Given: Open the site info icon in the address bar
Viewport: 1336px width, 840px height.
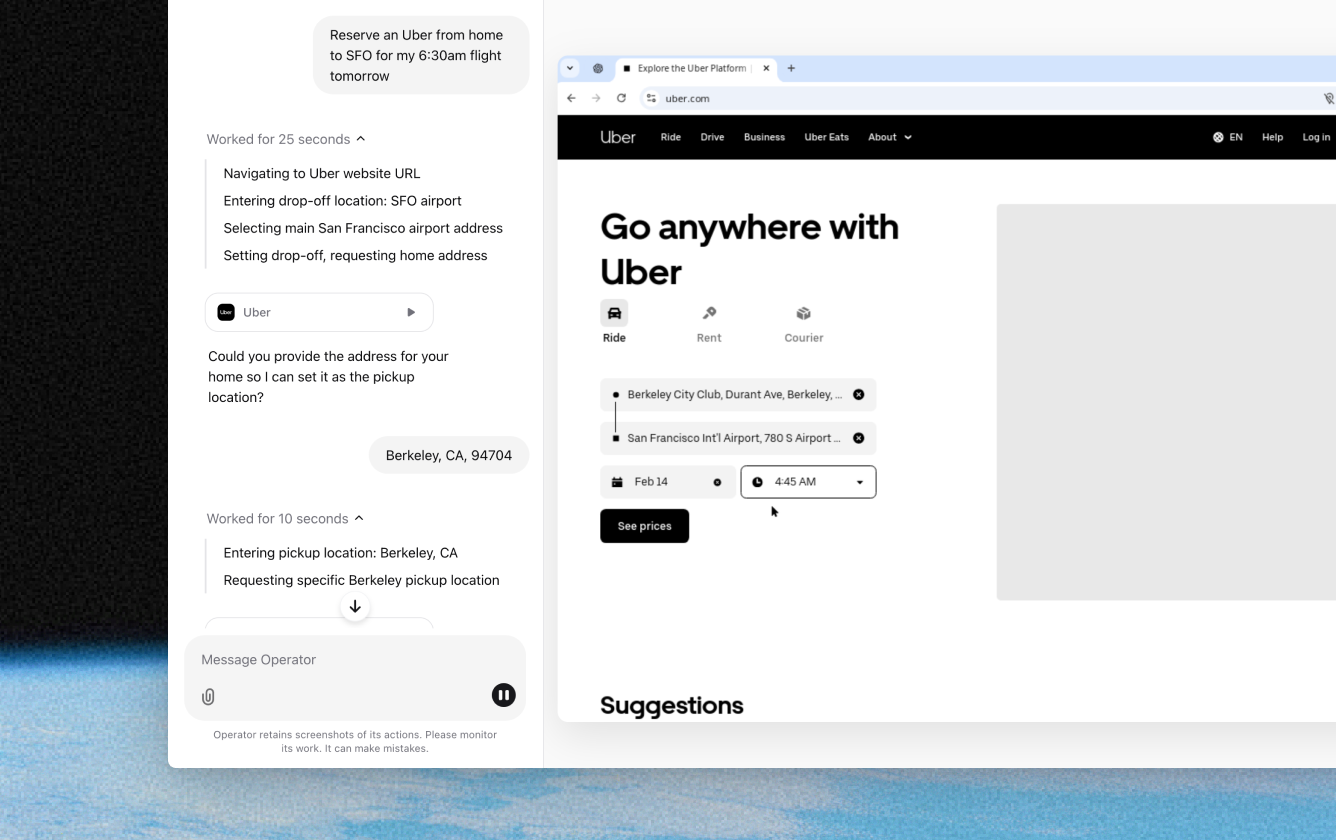Looking at the screenshot, I should pyautogui.click(x=651, y=98).
